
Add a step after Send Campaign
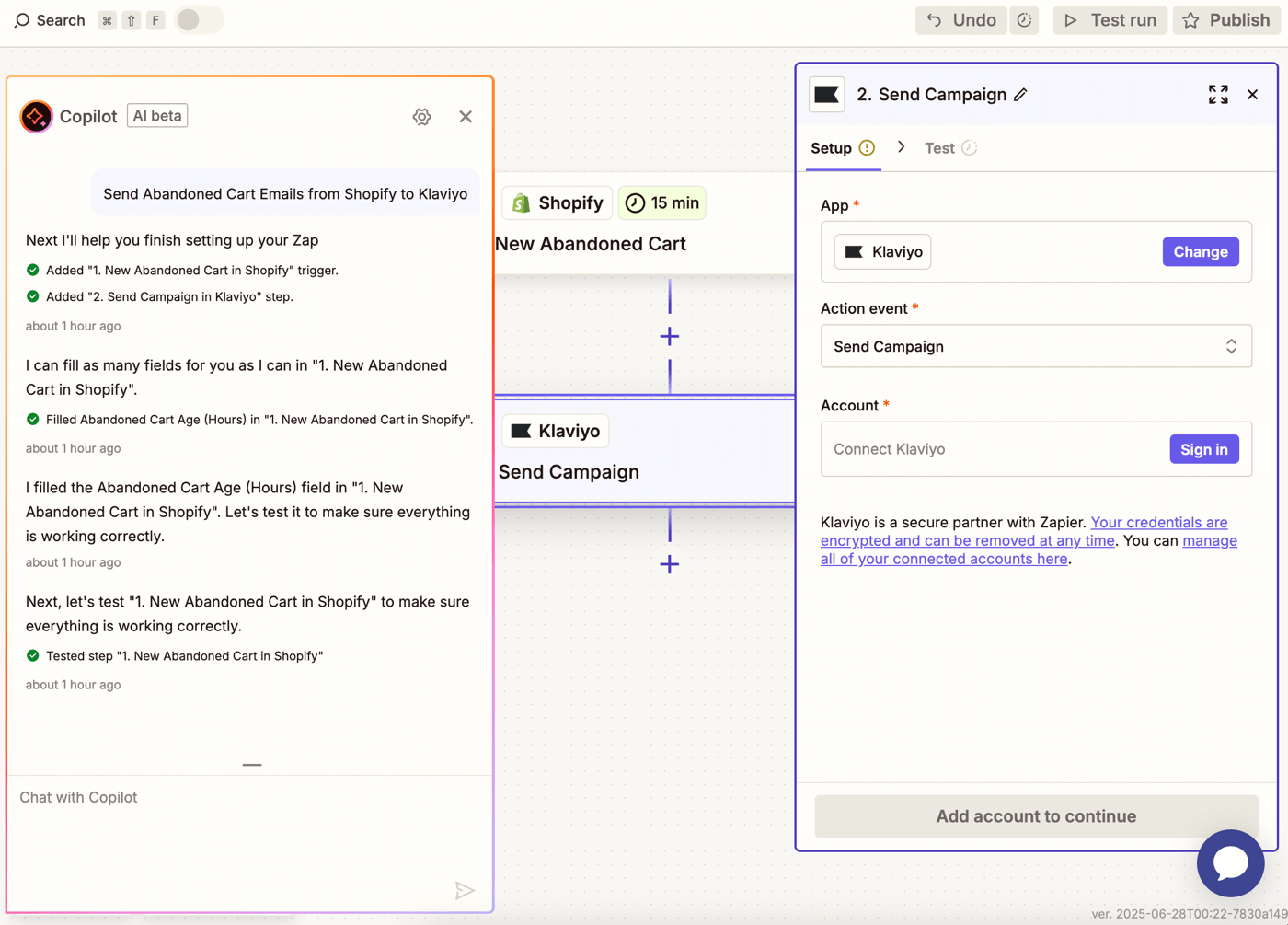(x=670, y=564)
